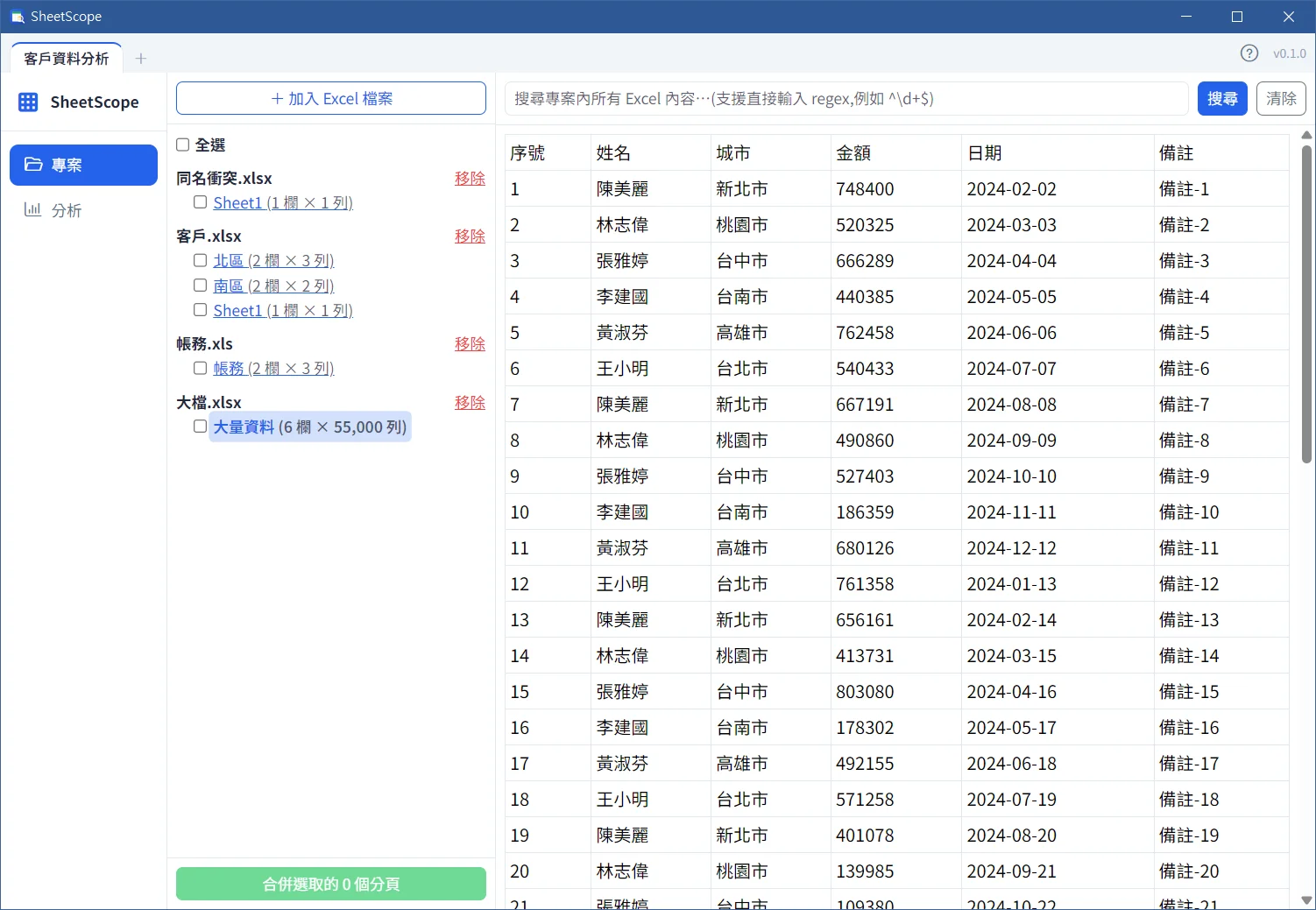Click the date cell 2024-09-21
This screenshot has width=1316, height=910.
coord(1058,871)
